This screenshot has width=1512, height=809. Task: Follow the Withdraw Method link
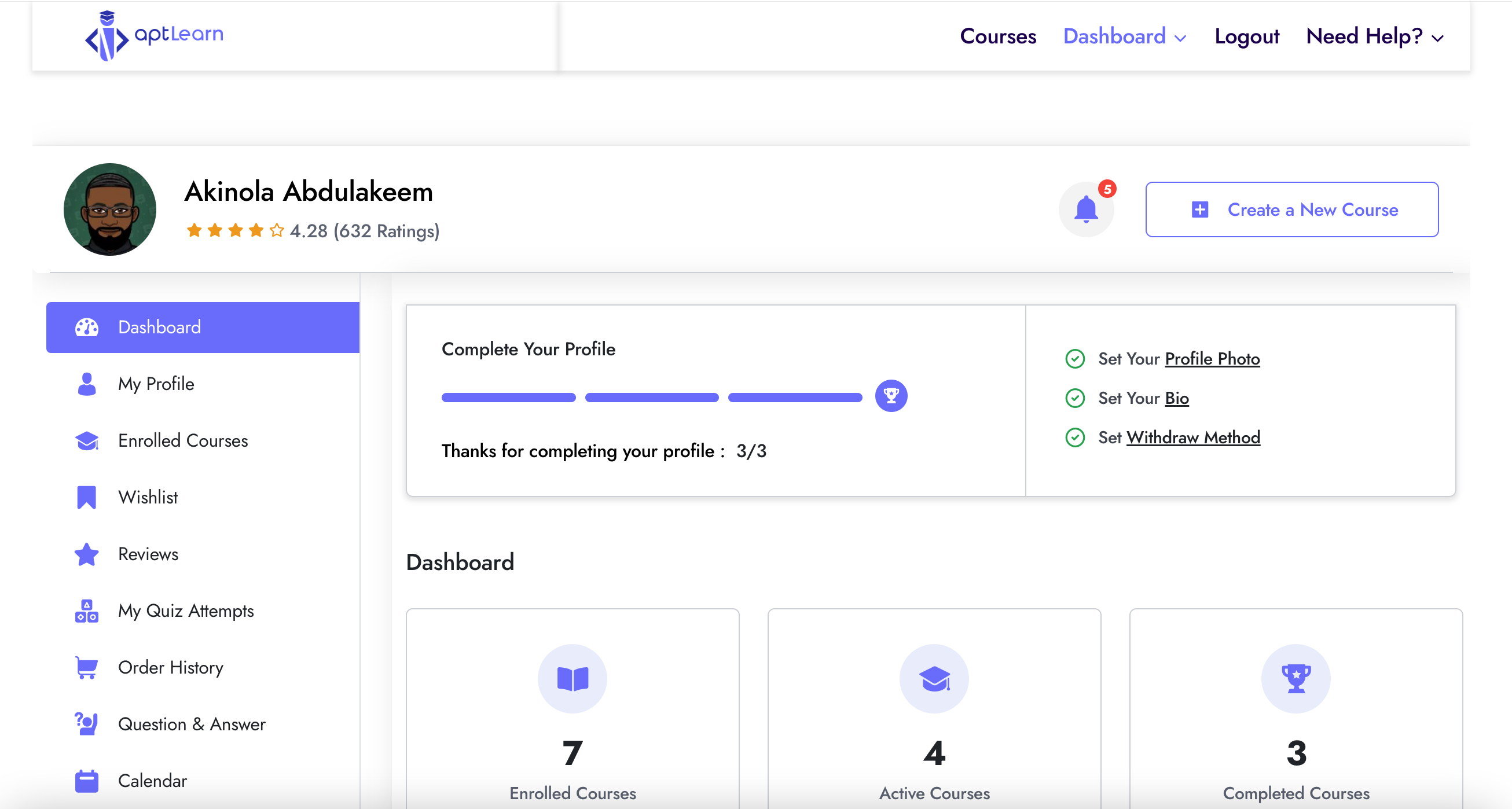point(1193,437)
